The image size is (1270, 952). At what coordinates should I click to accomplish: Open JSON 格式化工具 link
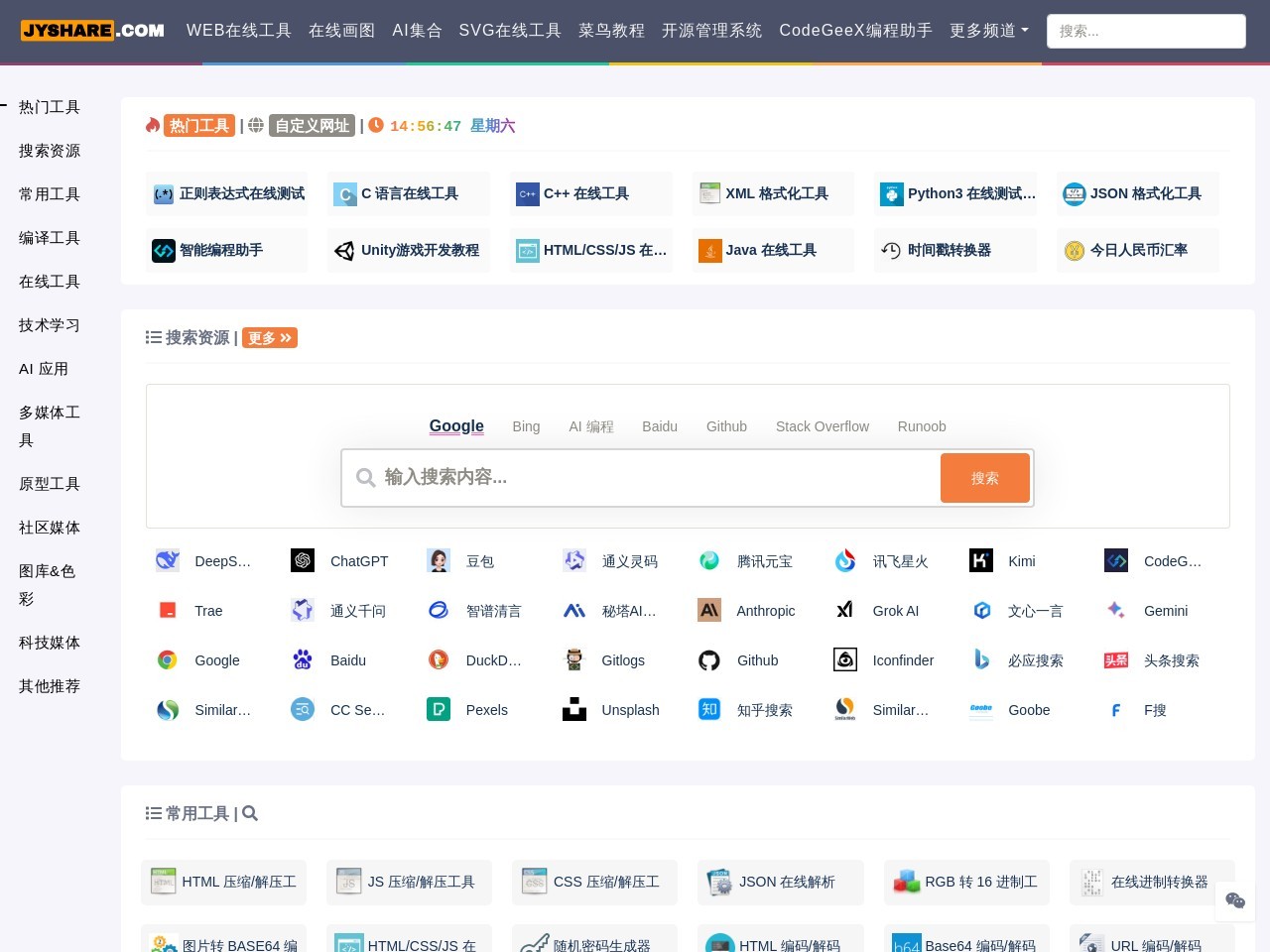click(x=1138, y=194)
